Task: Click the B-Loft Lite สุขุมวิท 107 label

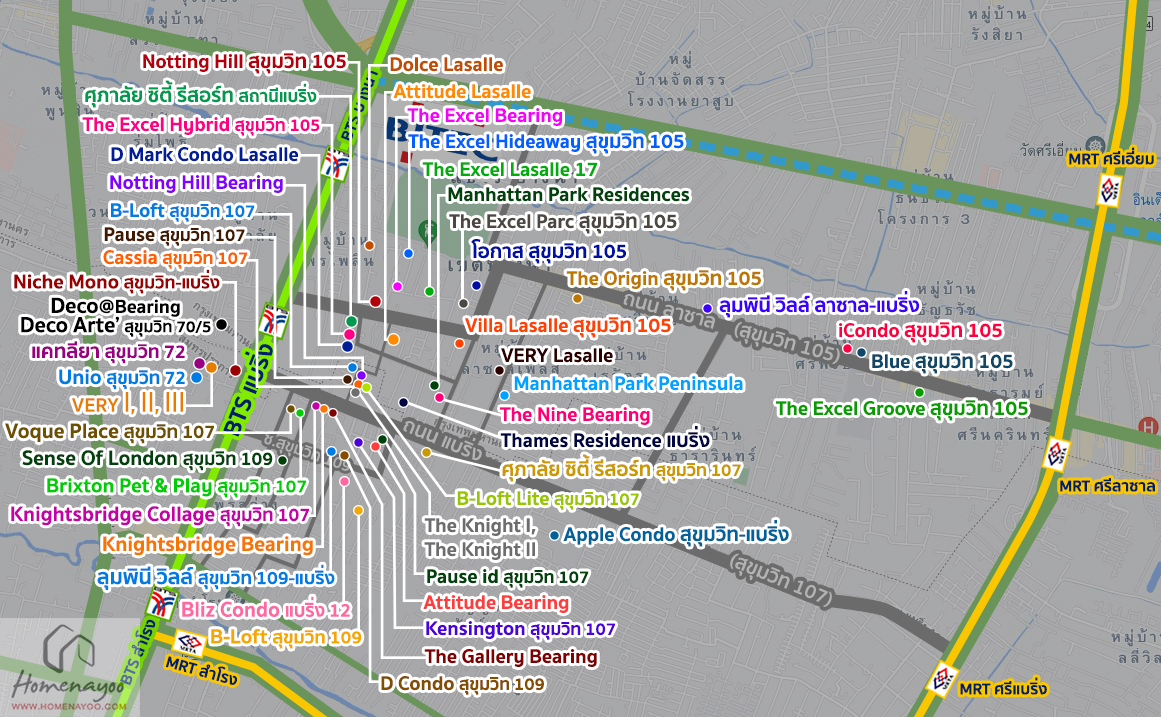Action: (547, 499)
